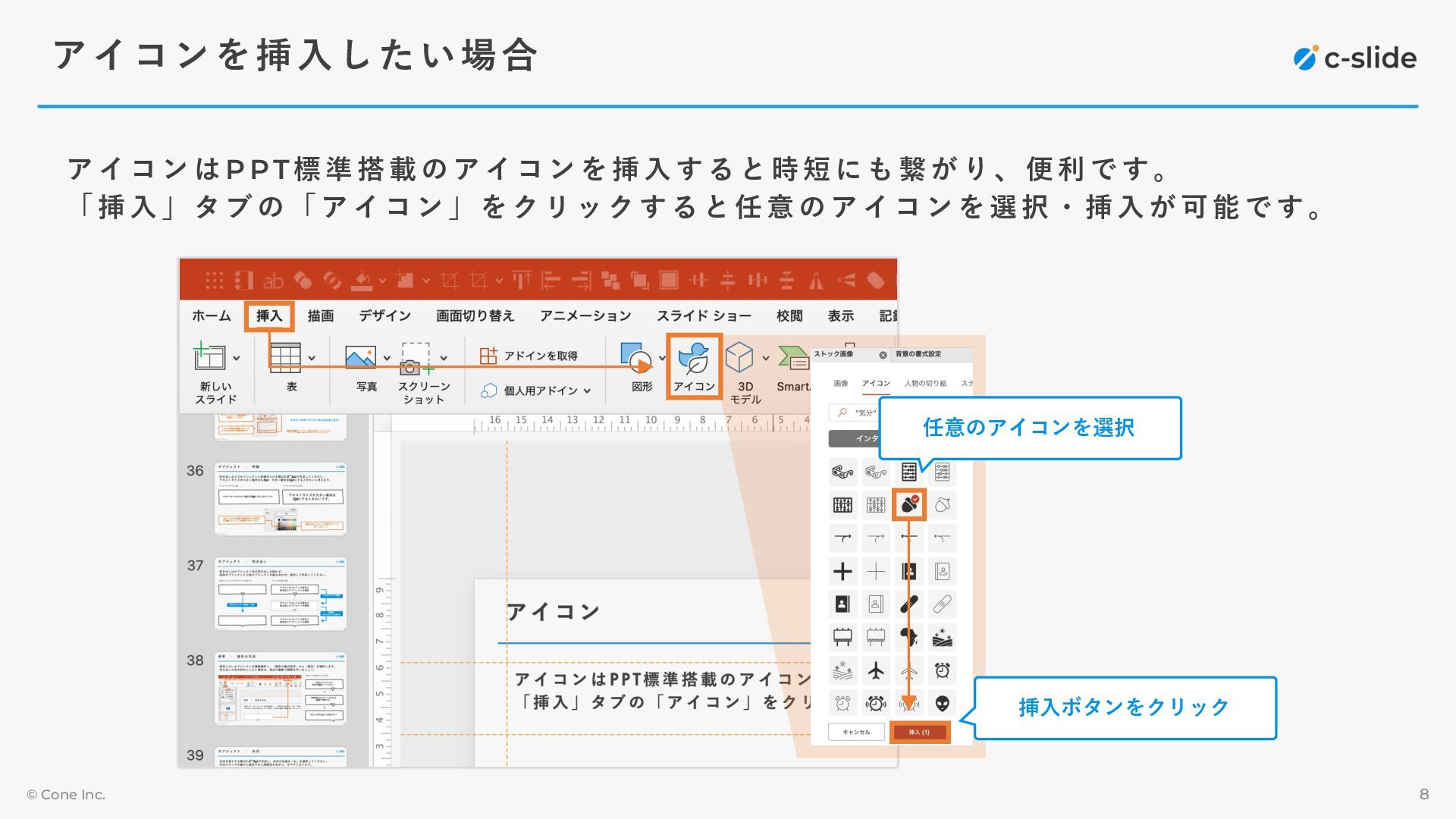Click the SmartArt icon in ribbon
The height and width of the screenshot is (819, 1456).
793,358
